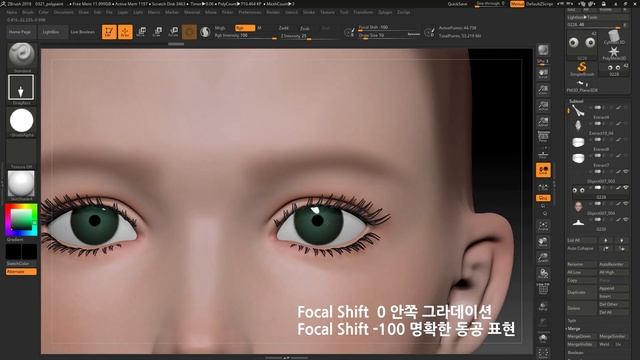The image size is (640, 360).
Task: Toggle the orange Qxyz rotation button
Action: tap(543, 198)
